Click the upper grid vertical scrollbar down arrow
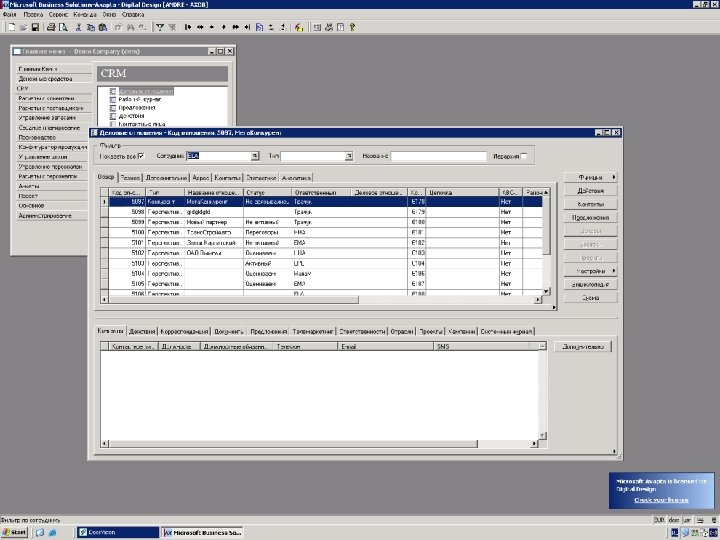Screen dimensions: 720x540 [x=546, y=291]
